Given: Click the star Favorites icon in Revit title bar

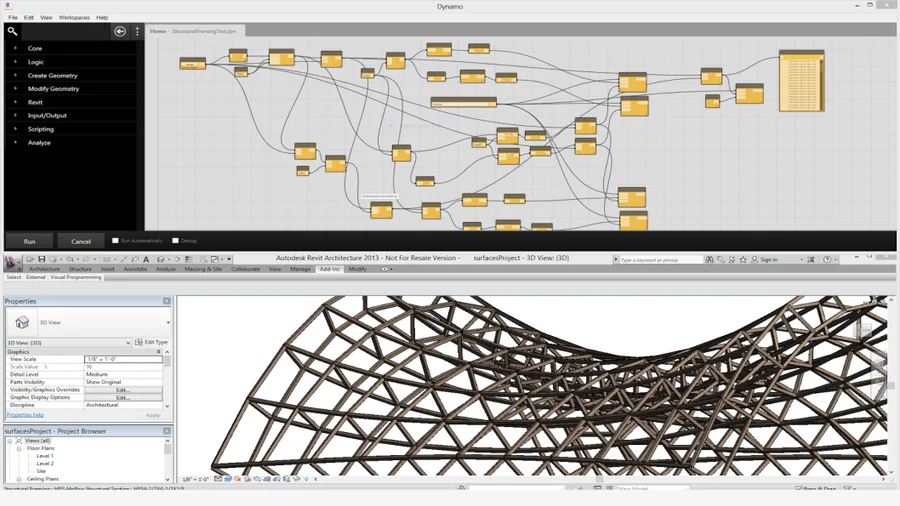Looking at the screenshot, I should pyautogui.click(x=743, y=260).
